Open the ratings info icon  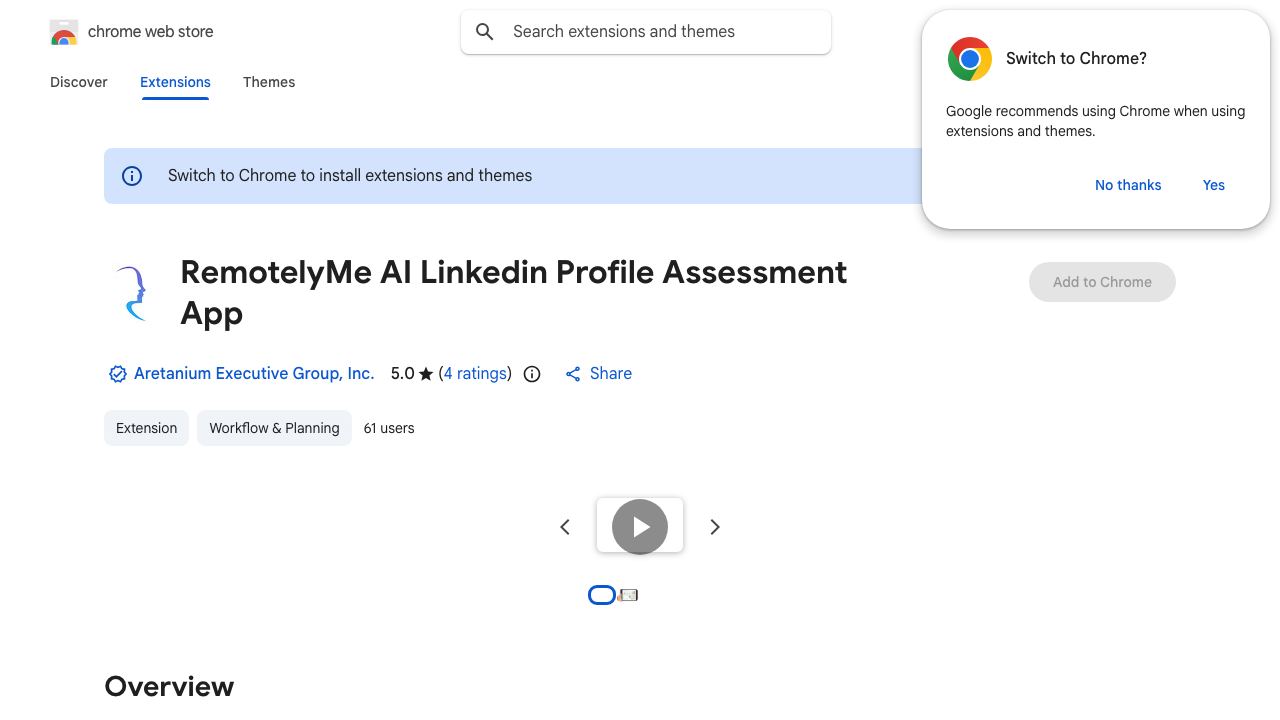(x=532, y=374)
